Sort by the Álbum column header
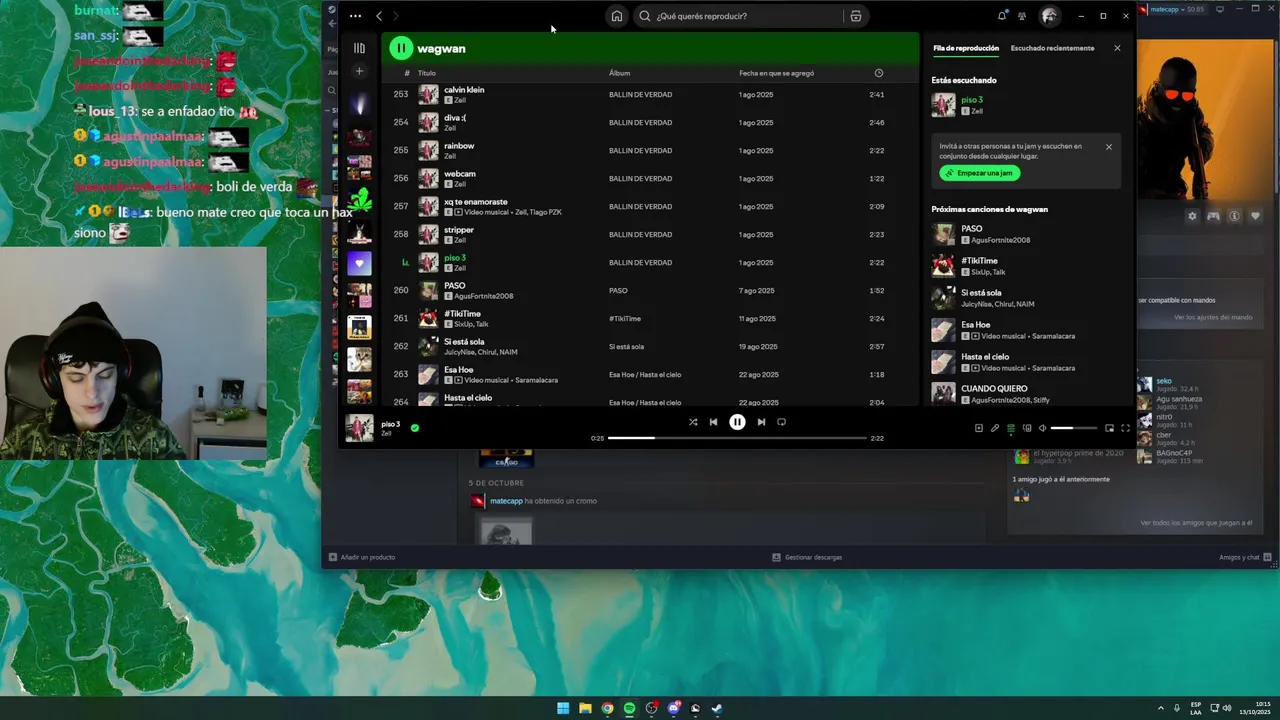The height and width of the screenshot is (720, 1280). pos(619,73)
